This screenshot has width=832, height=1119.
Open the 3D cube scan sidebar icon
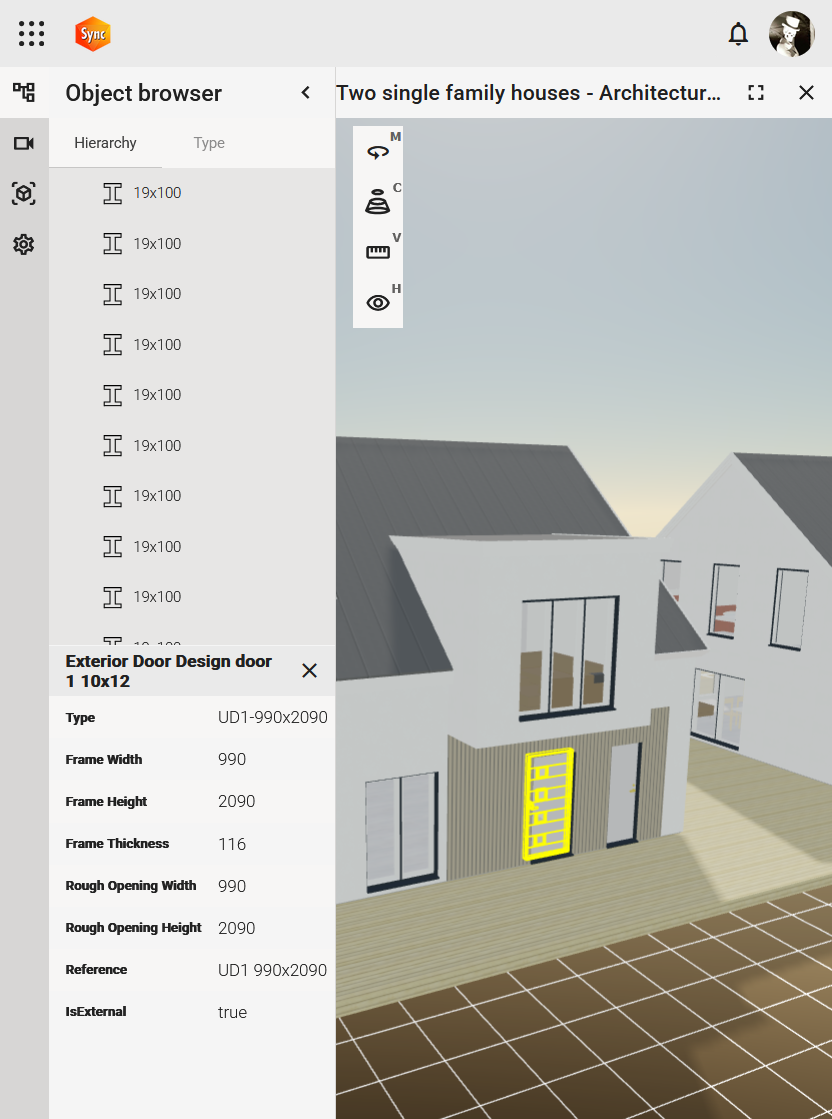24,193
